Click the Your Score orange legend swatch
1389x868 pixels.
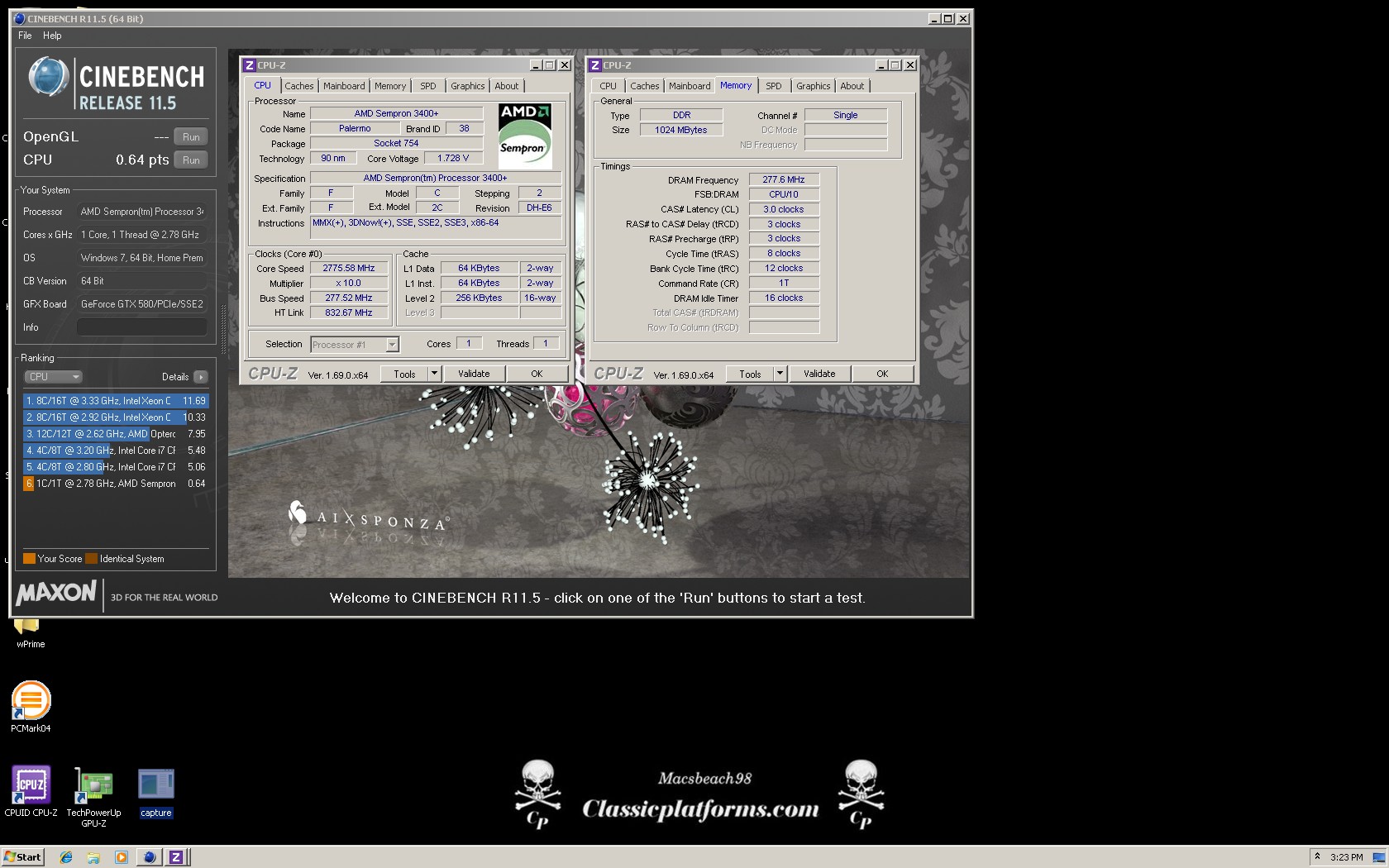(29, 559)
